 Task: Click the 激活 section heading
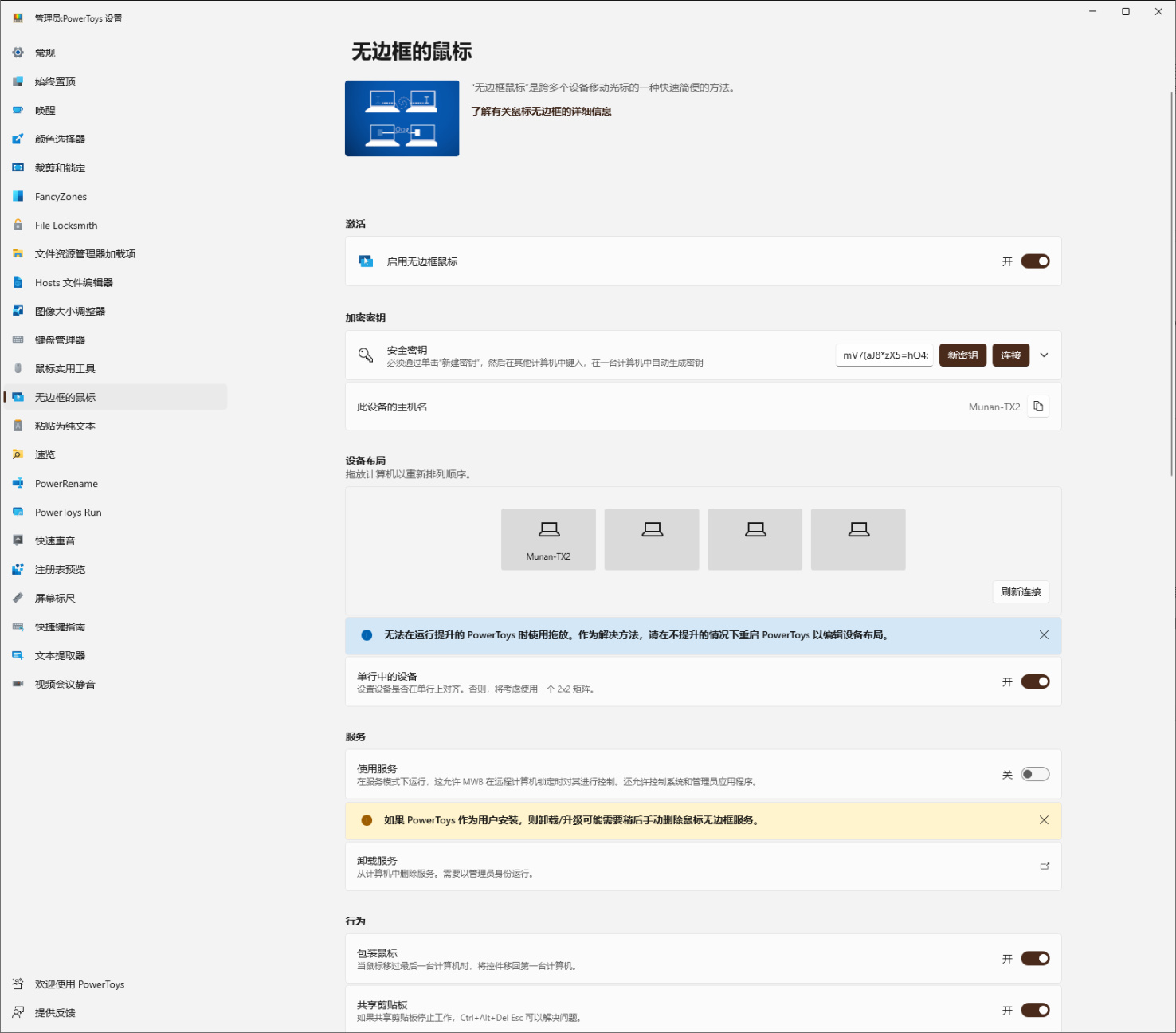pos(355,224)
